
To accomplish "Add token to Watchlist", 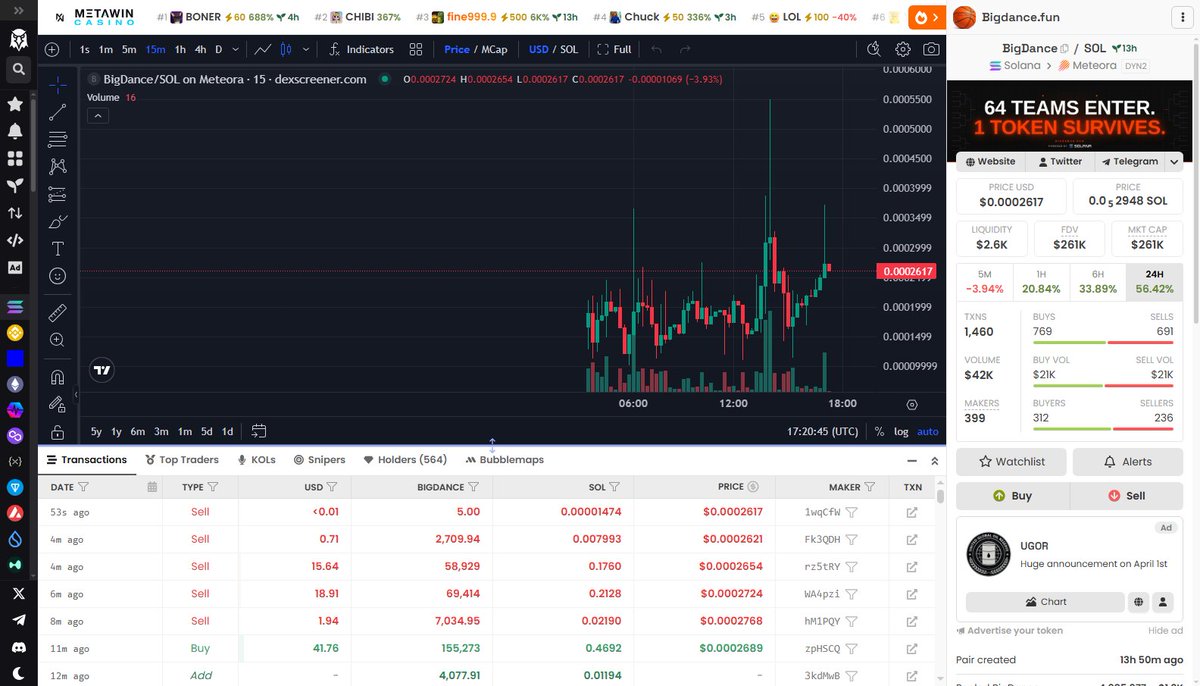I will click(x=1011, y=462).
